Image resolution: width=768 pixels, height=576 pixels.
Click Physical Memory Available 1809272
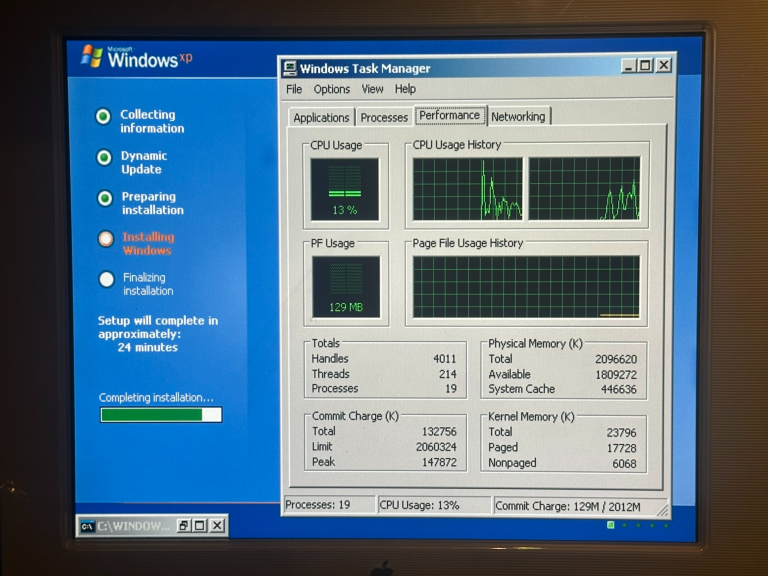[x=616, y=375]
